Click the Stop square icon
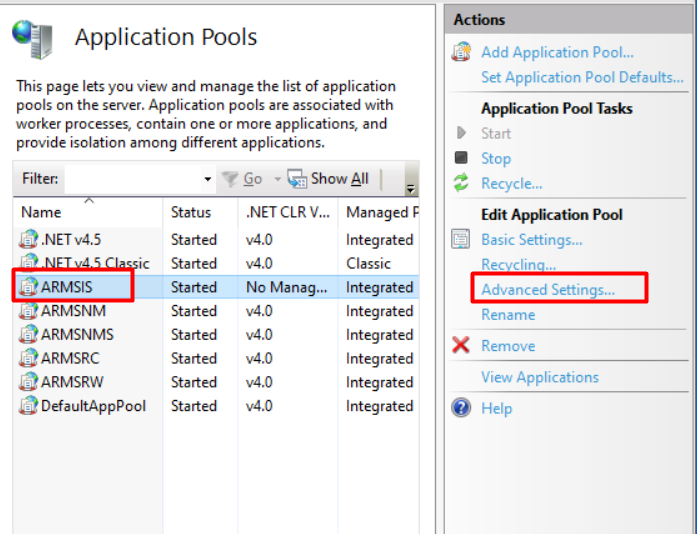 tap(461, 157)
